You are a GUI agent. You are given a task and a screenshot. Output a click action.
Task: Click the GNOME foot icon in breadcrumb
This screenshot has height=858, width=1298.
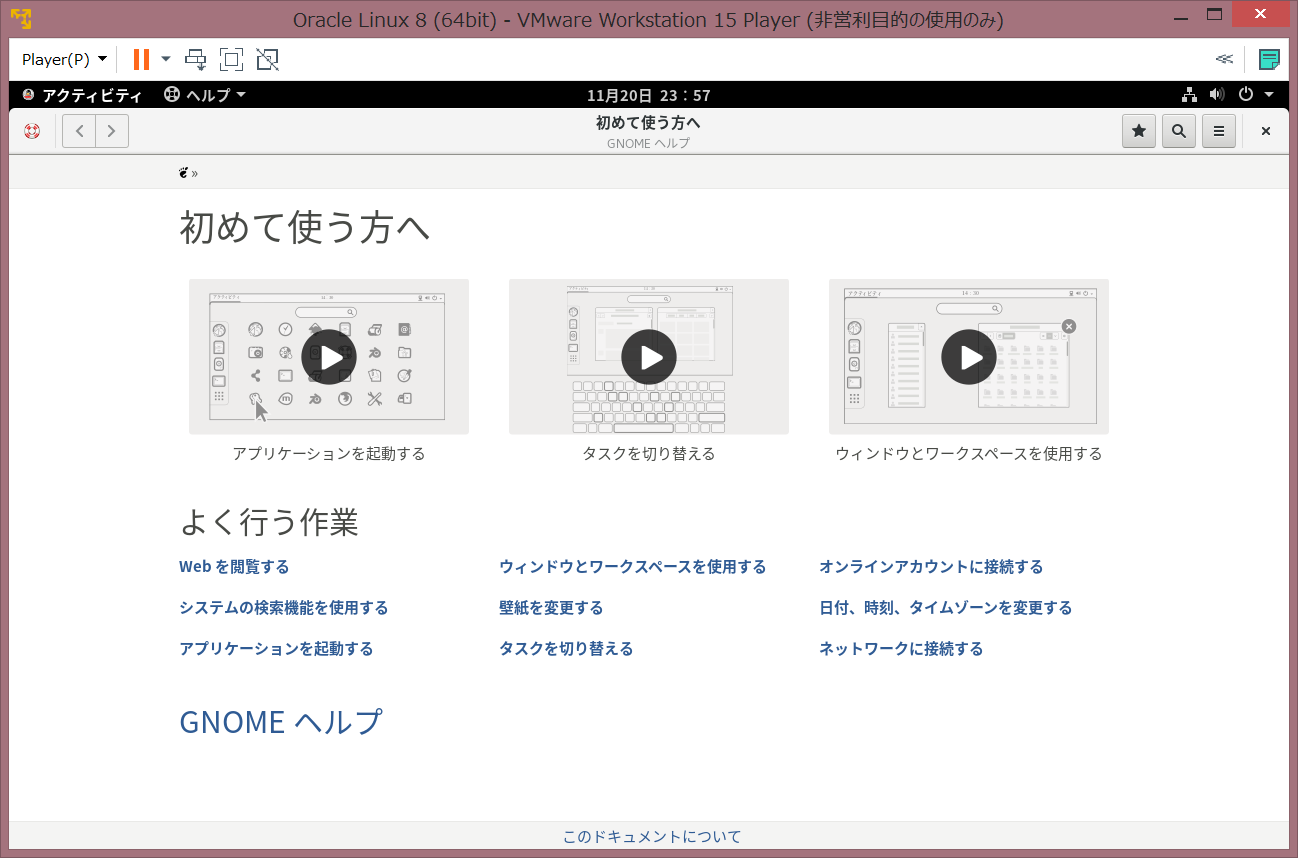(x=184, y=172)
